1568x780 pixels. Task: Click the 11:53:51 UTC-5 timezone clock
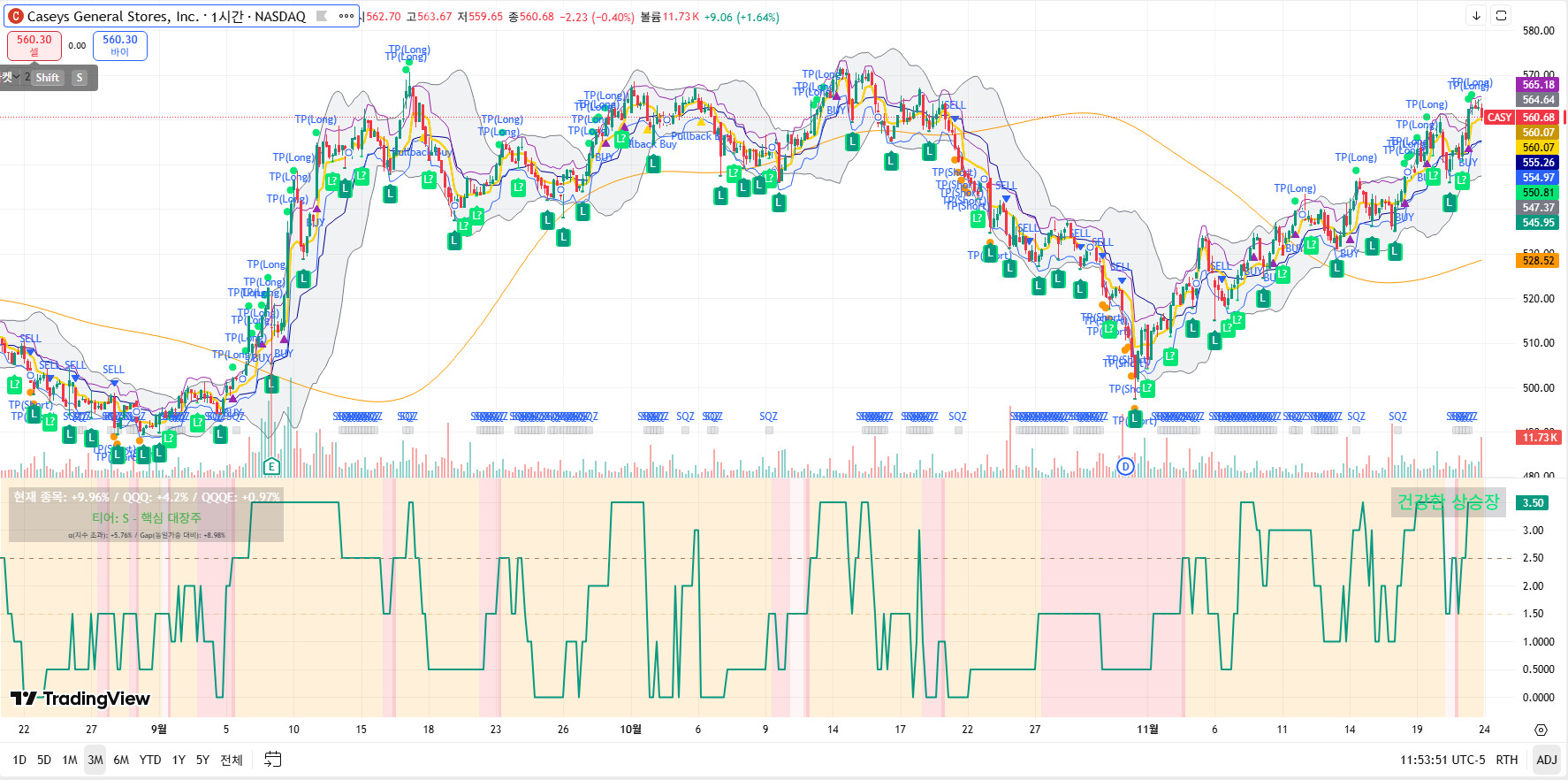[x=1442, y=760]
